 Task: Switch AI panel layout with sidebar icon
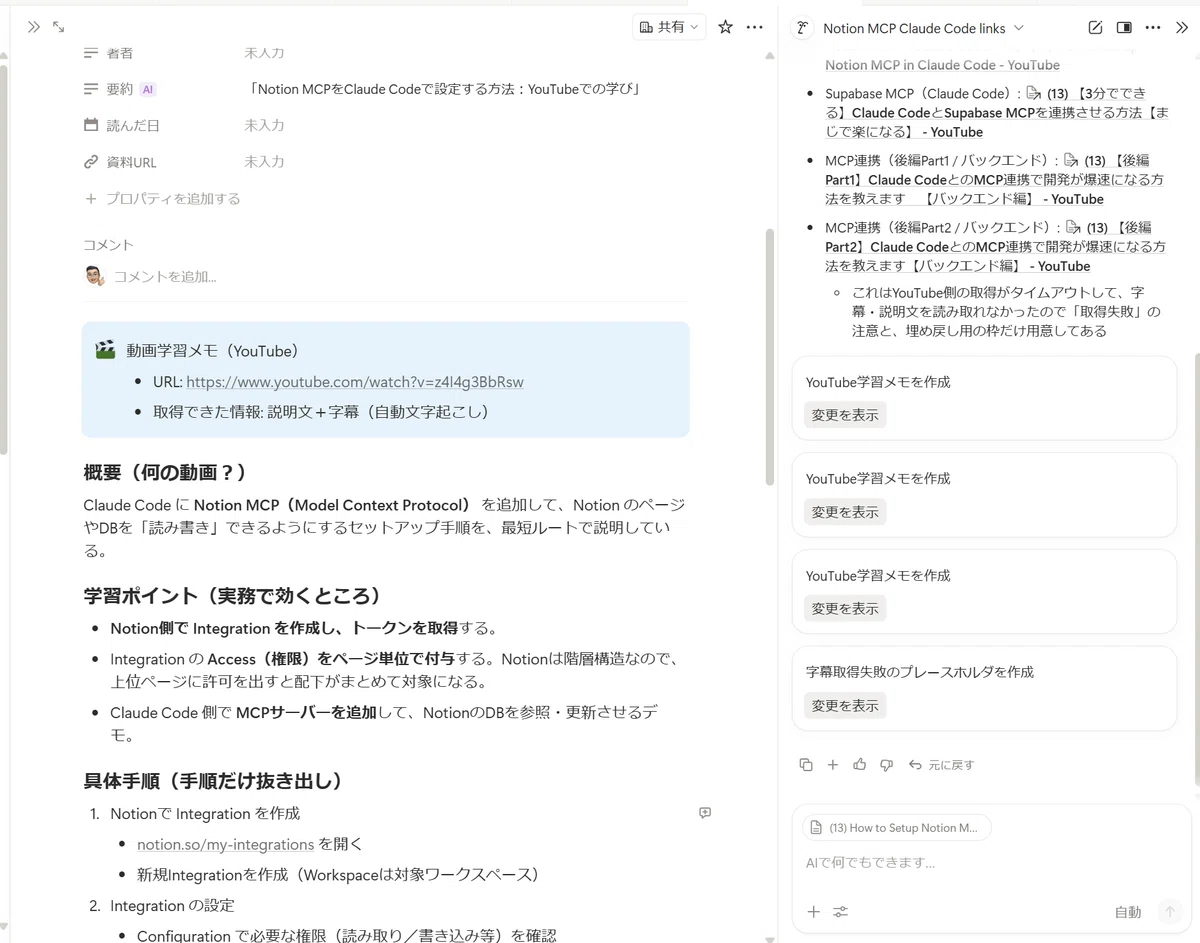pos(1124,28)
